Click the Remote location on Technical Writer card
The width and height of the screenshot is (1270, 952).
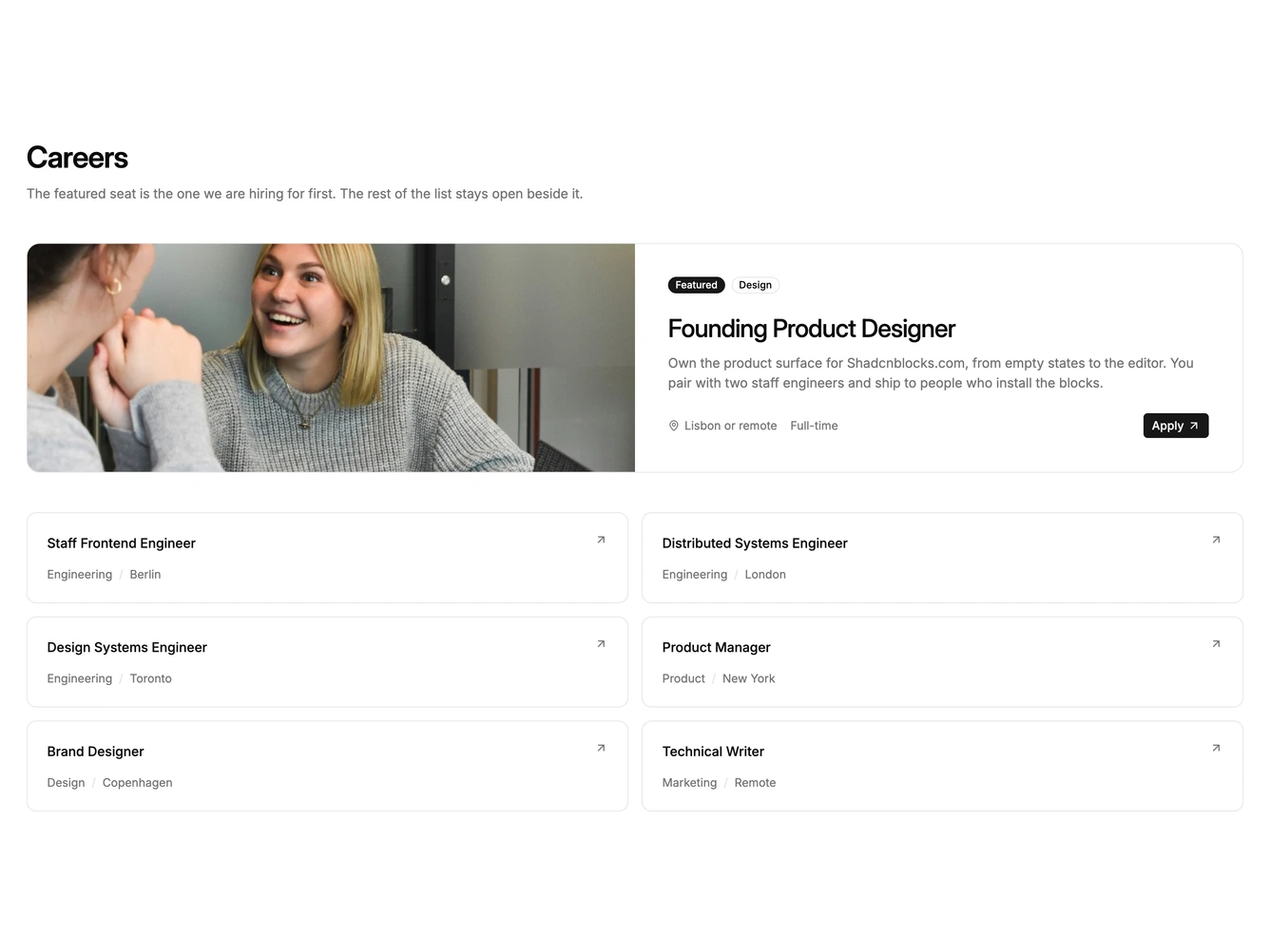(755, 783)
